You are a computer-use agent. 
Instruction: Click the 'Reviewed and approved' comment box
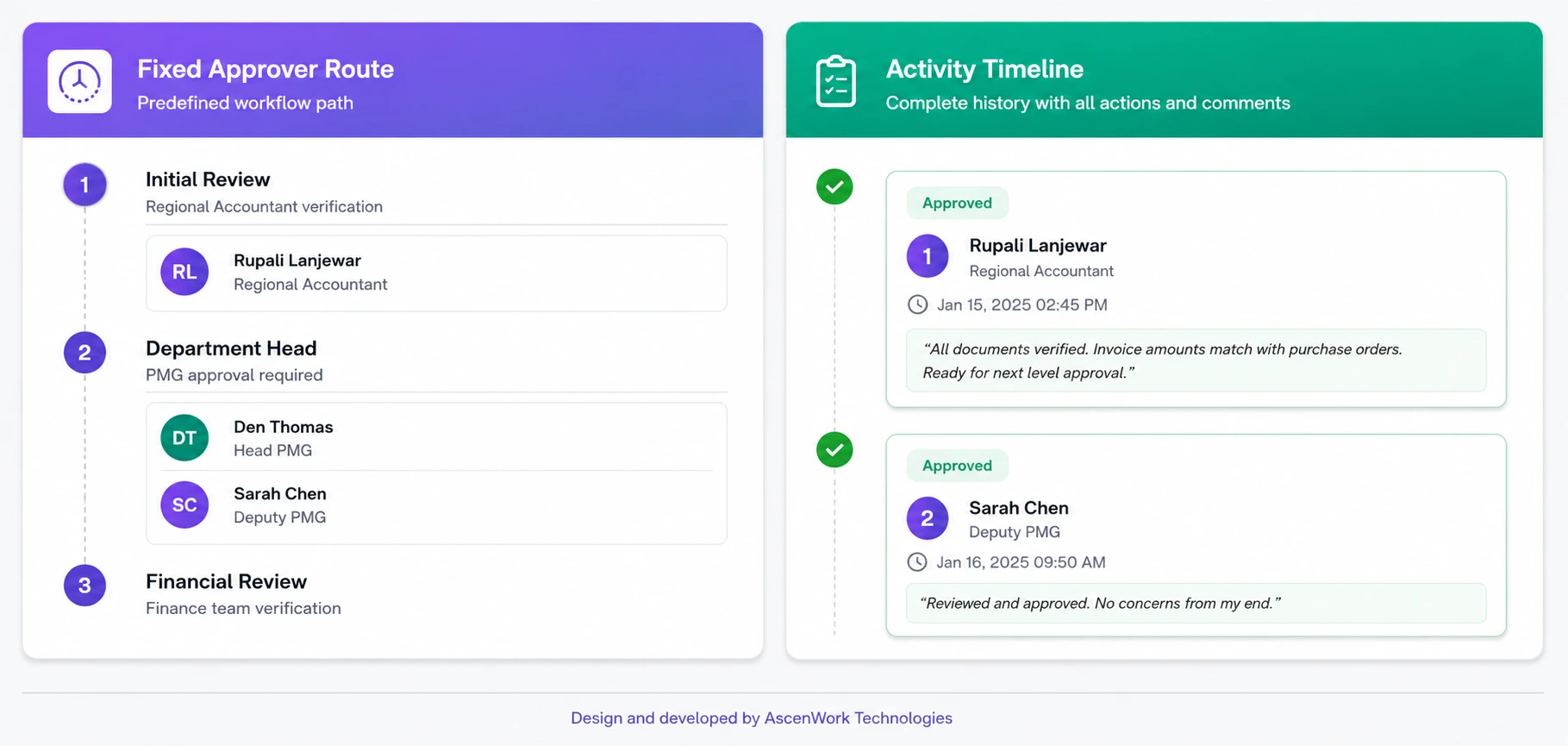[1196, 603]
